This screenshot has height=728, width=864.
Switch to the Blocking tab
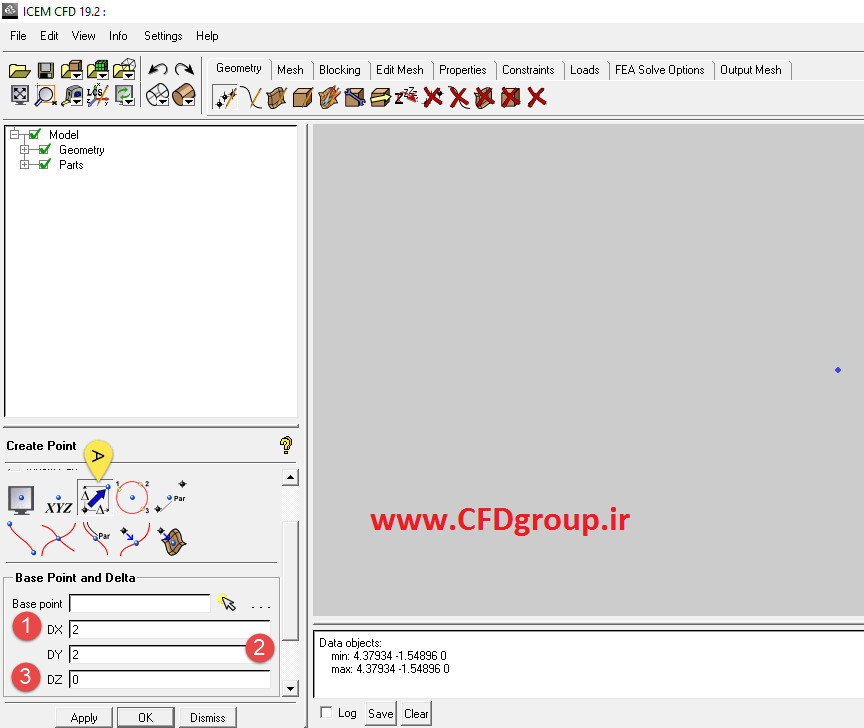click(x=339, y=70)
